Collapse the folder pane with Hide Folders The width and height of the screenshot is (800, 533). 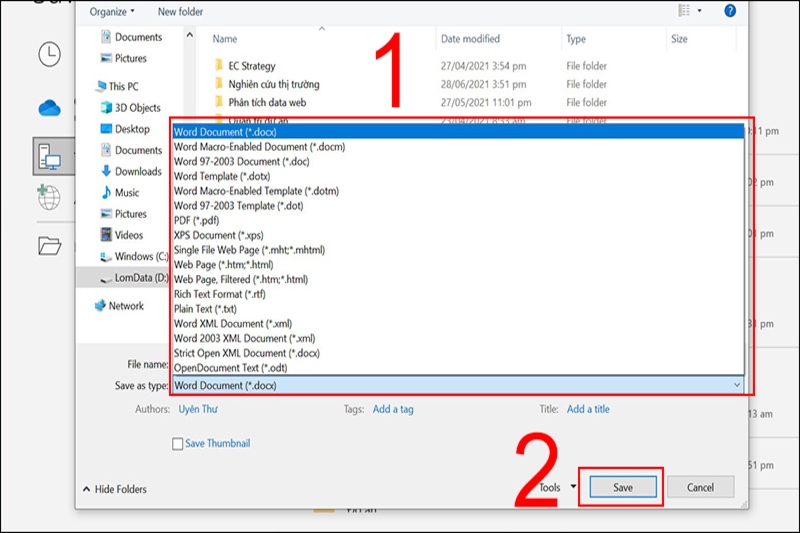pyautogui.click(x=114, y=489)
